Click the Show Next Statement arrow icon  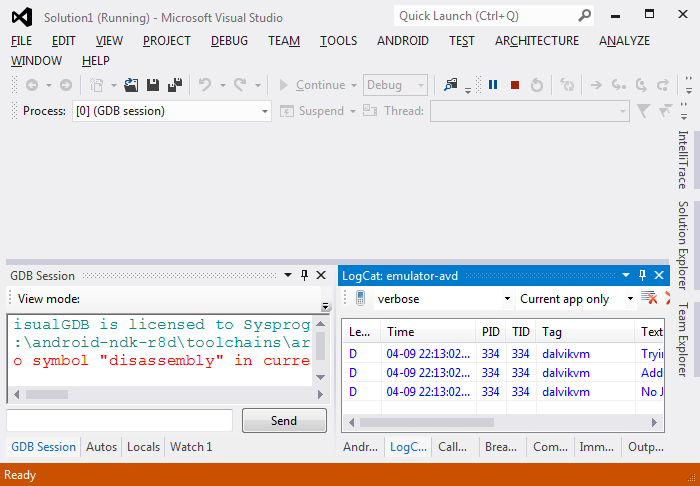coord(596,85)
